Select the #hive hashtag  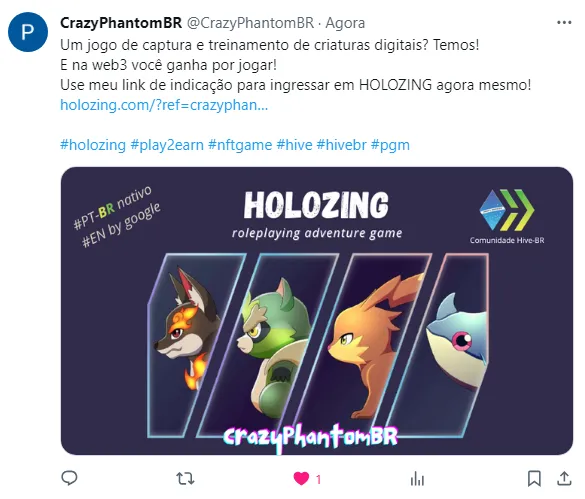pos(294,145)
